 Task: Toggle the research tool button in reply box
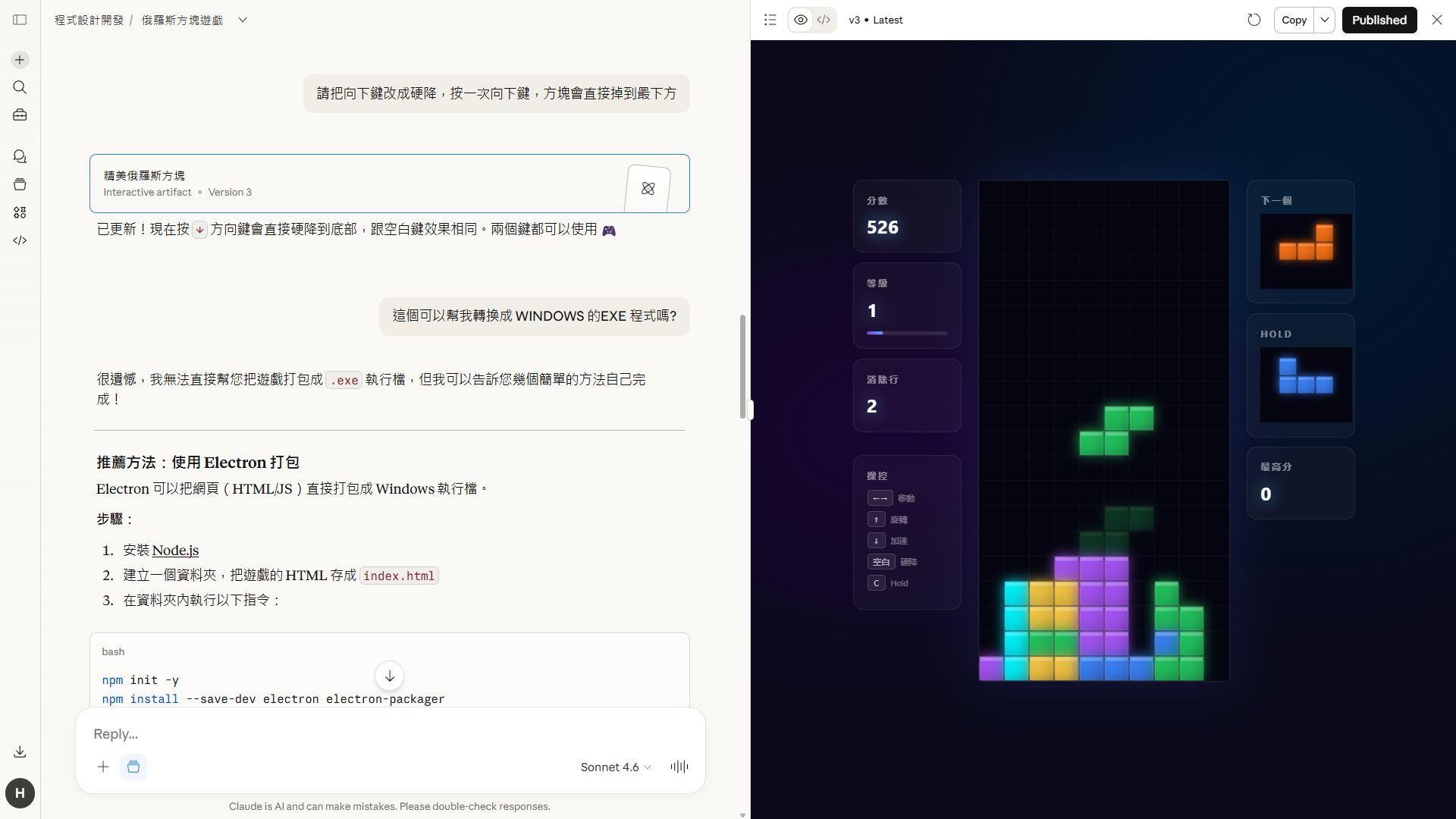coord(133,767)
